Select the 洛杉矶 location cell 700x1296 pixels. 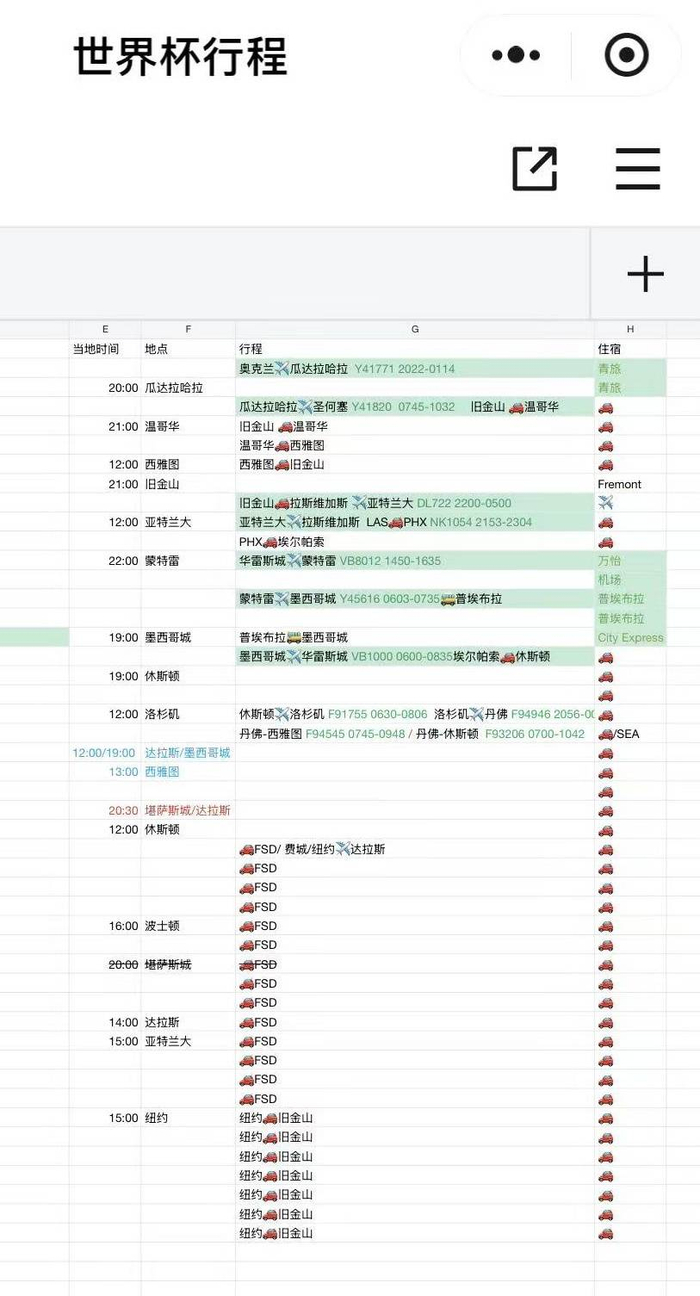point(188,715)
